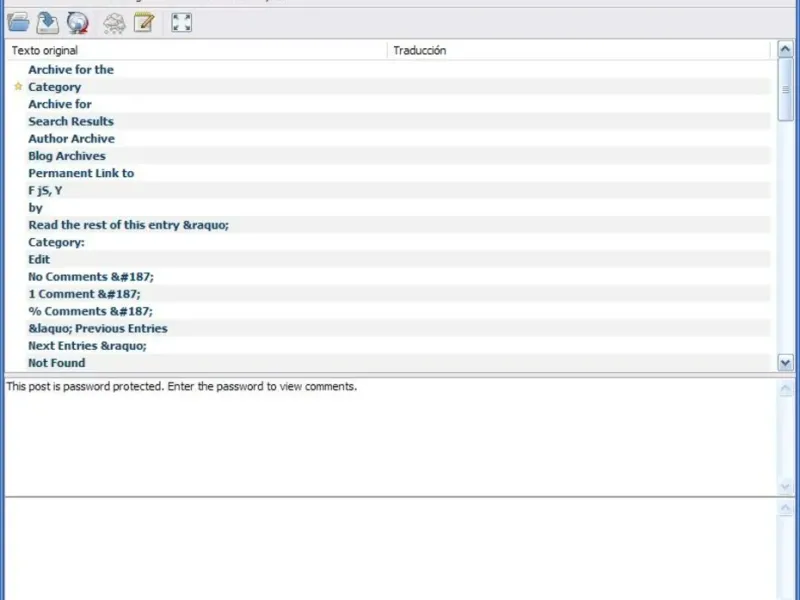Select the 'Author Archive' entry
800x600 pixels.
pyautogui.click(x=388, y=139)
